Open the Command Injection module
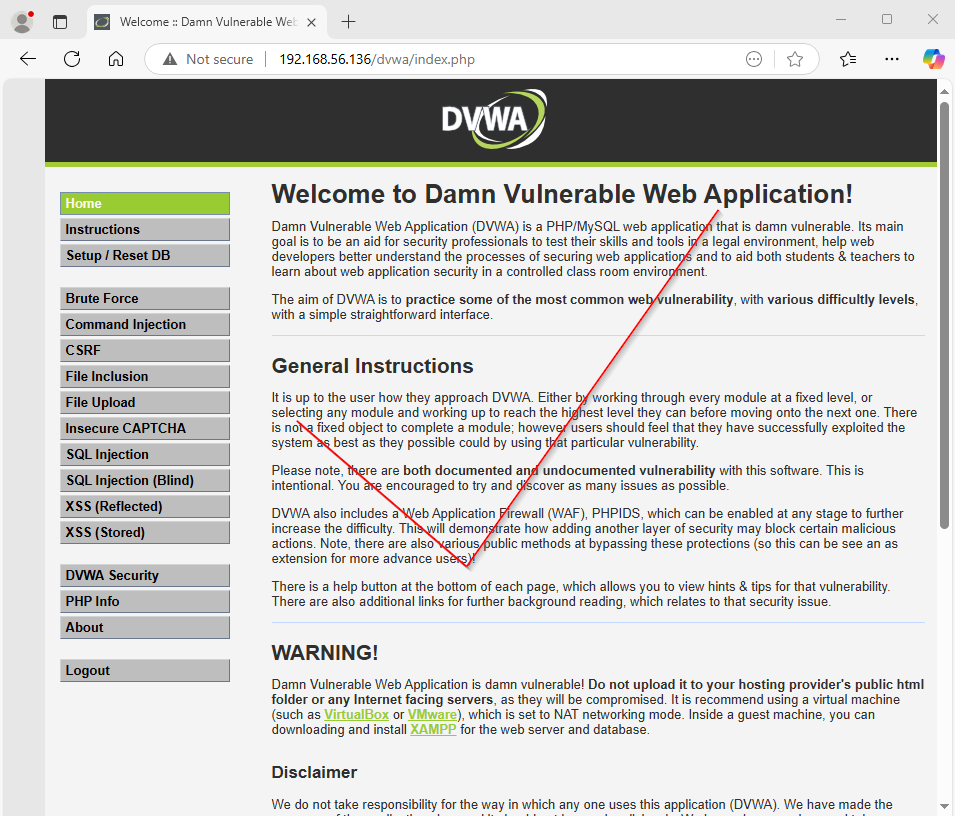955x816 pixels. (x=145, y=325)
